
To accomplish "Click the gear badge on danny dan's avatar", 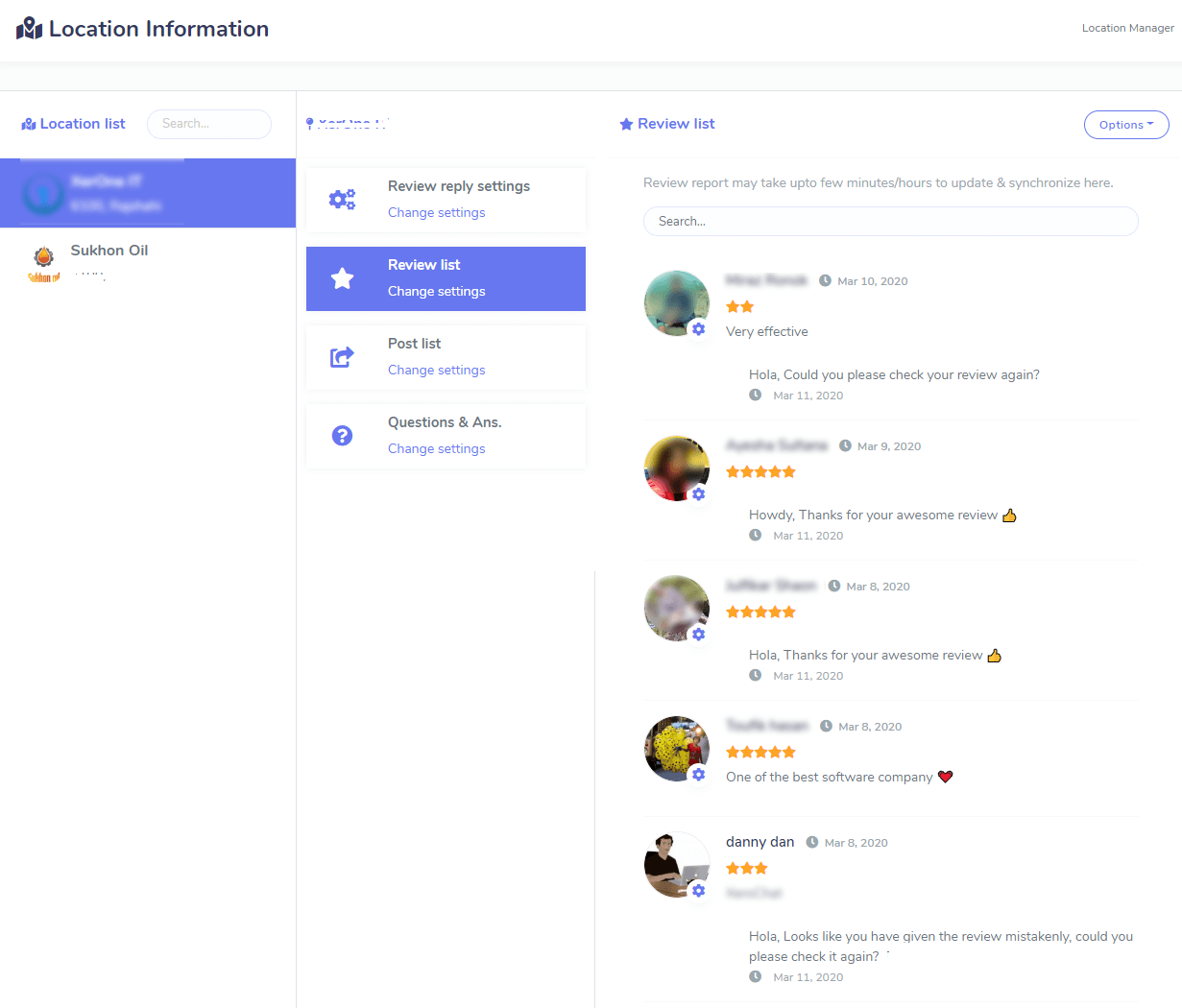I will 698,891.
